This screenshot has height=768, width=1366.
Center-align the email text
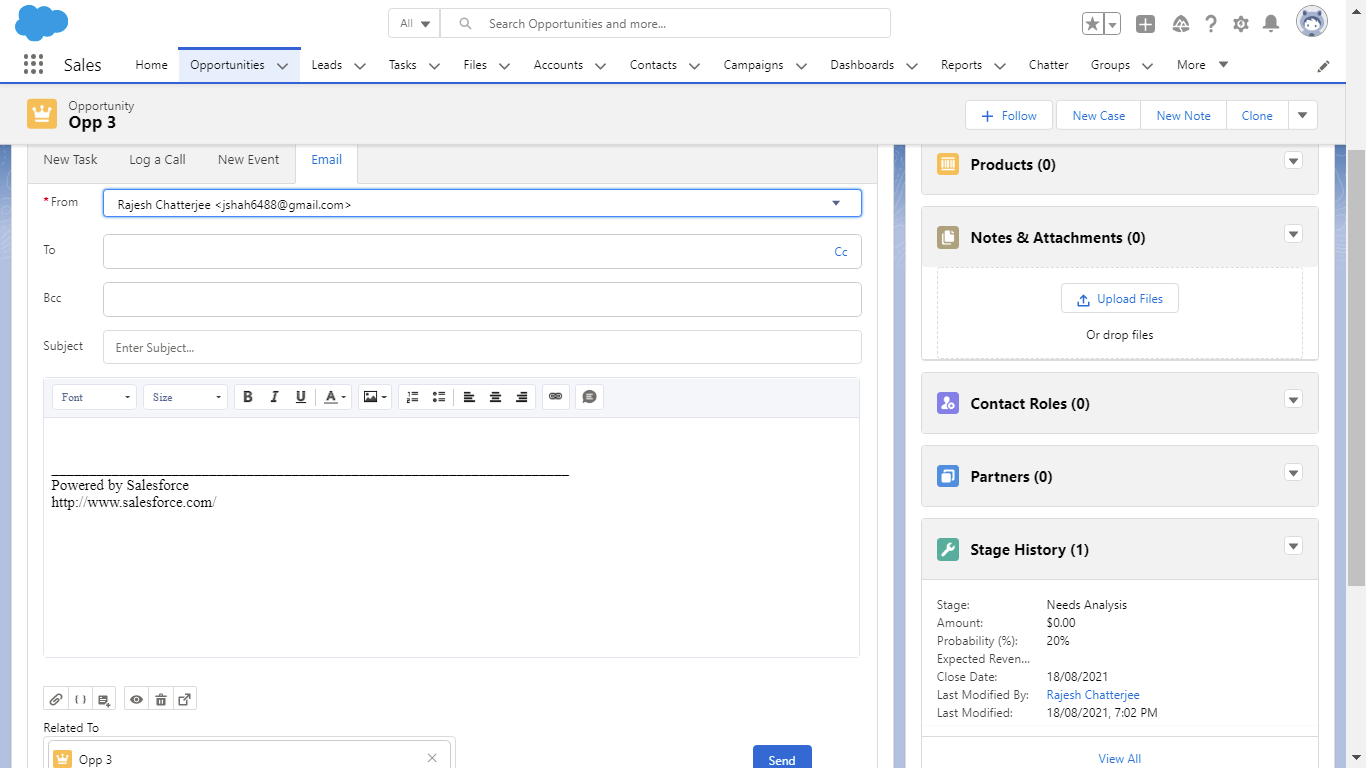pos(495,397)
